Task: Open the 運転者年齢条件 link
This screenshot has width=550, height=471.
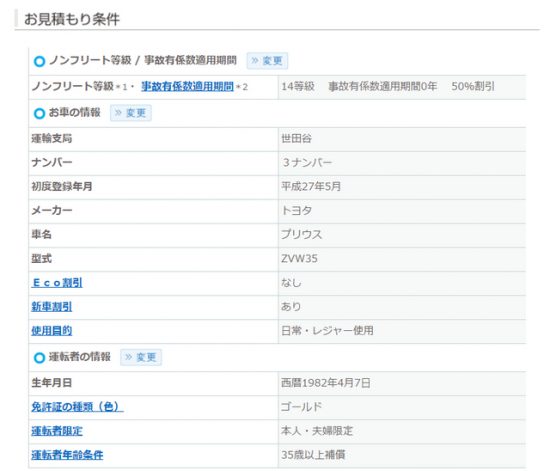Action: 67,455
